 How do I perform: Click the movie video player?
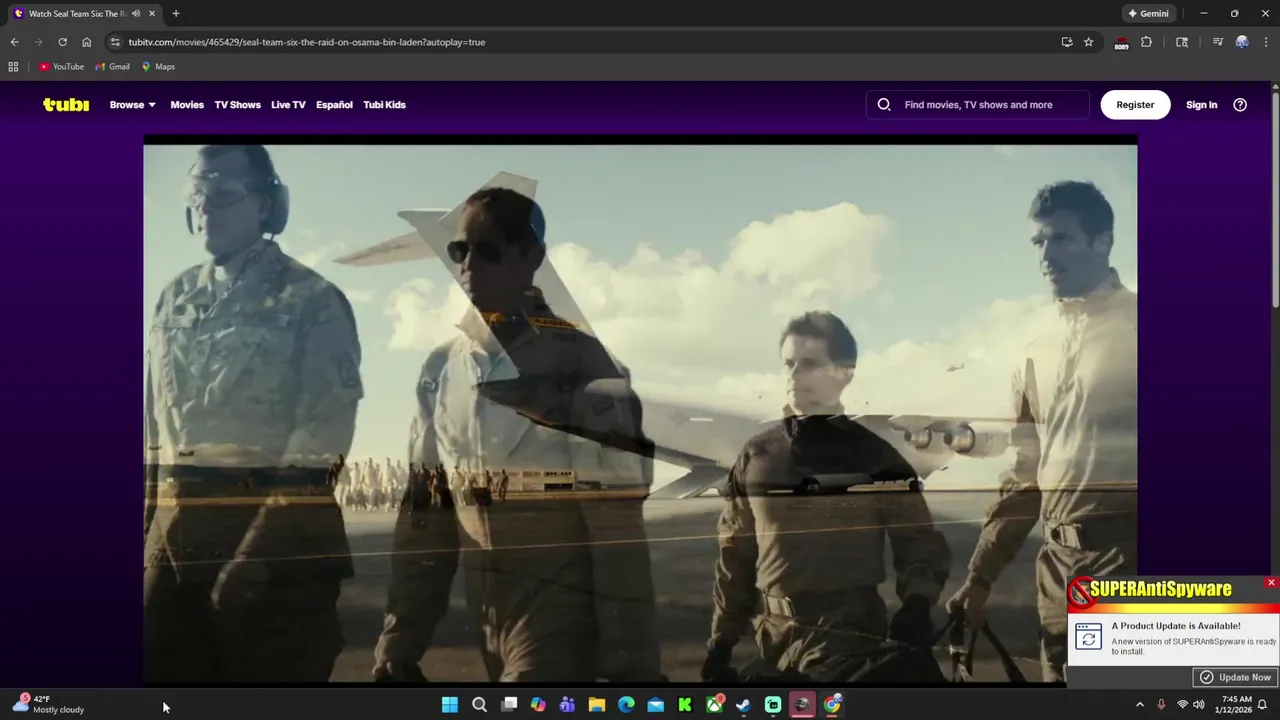[x=640, y=410]
